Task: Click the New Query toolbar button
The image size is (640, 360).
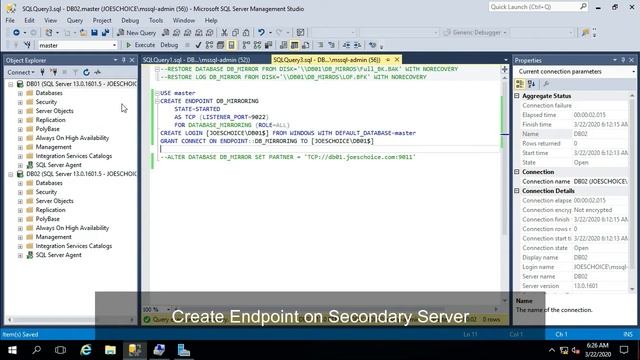Action: pyautogui.click(x=136, y=32)
